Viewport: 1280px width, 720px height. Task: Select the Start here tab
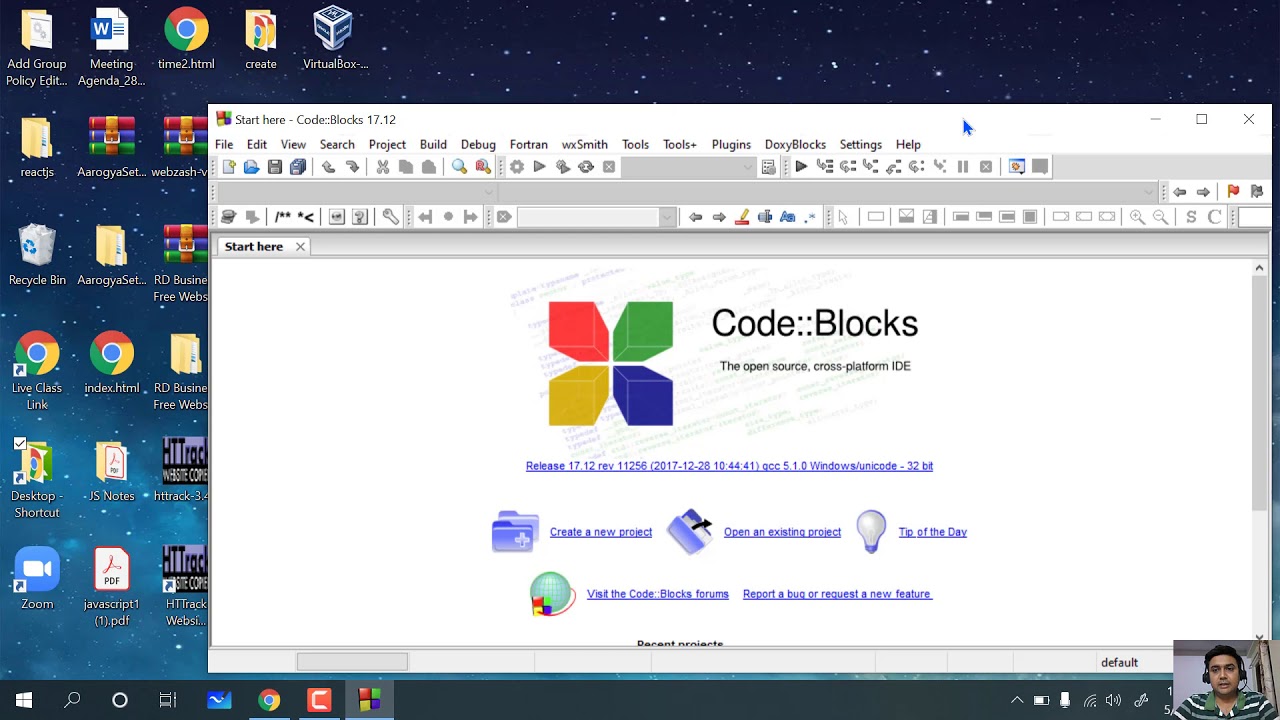(x=254, y=246)
